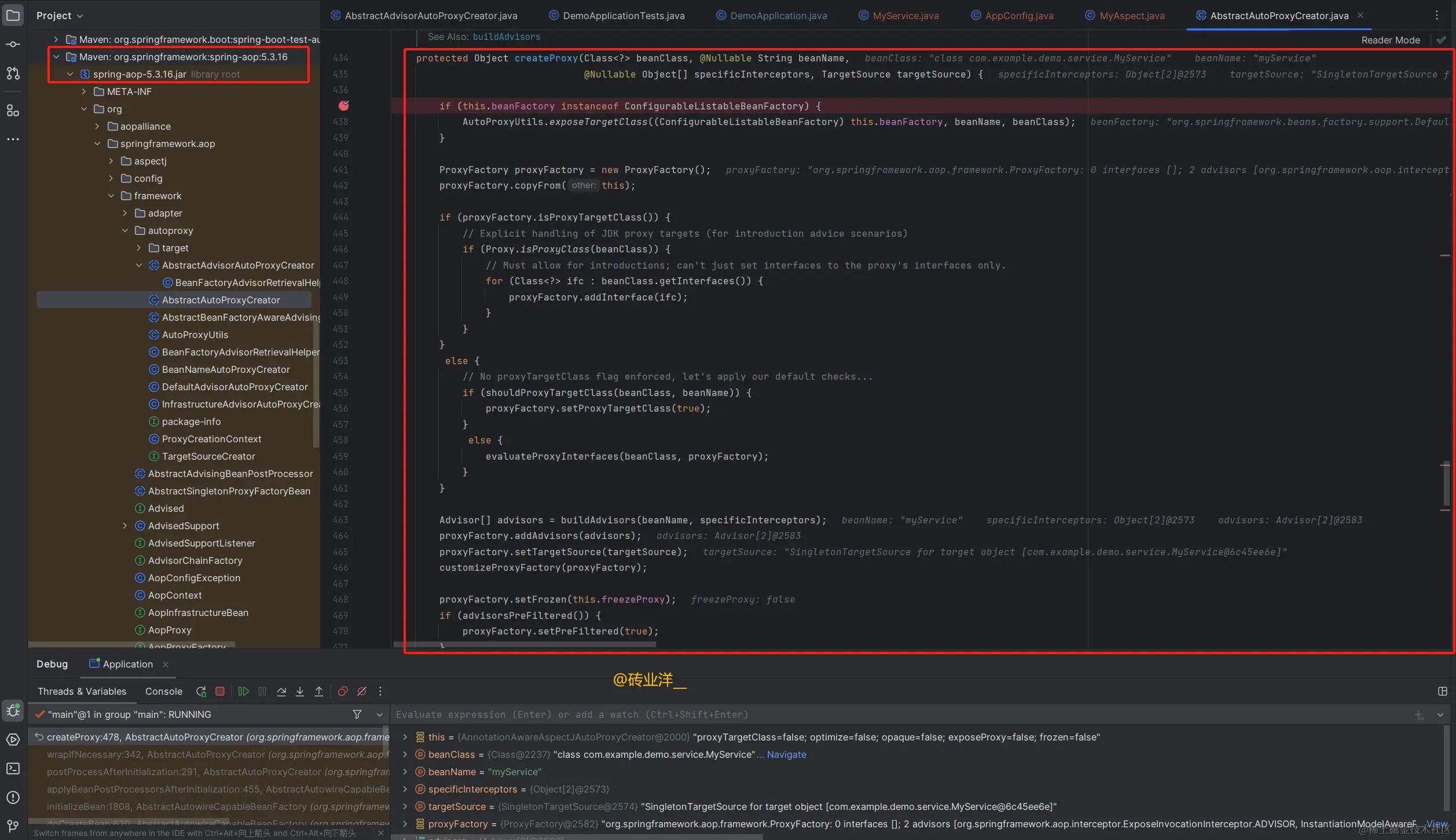Open editor tabs more options menu

pyautogui.click(x=1437, y=16)
